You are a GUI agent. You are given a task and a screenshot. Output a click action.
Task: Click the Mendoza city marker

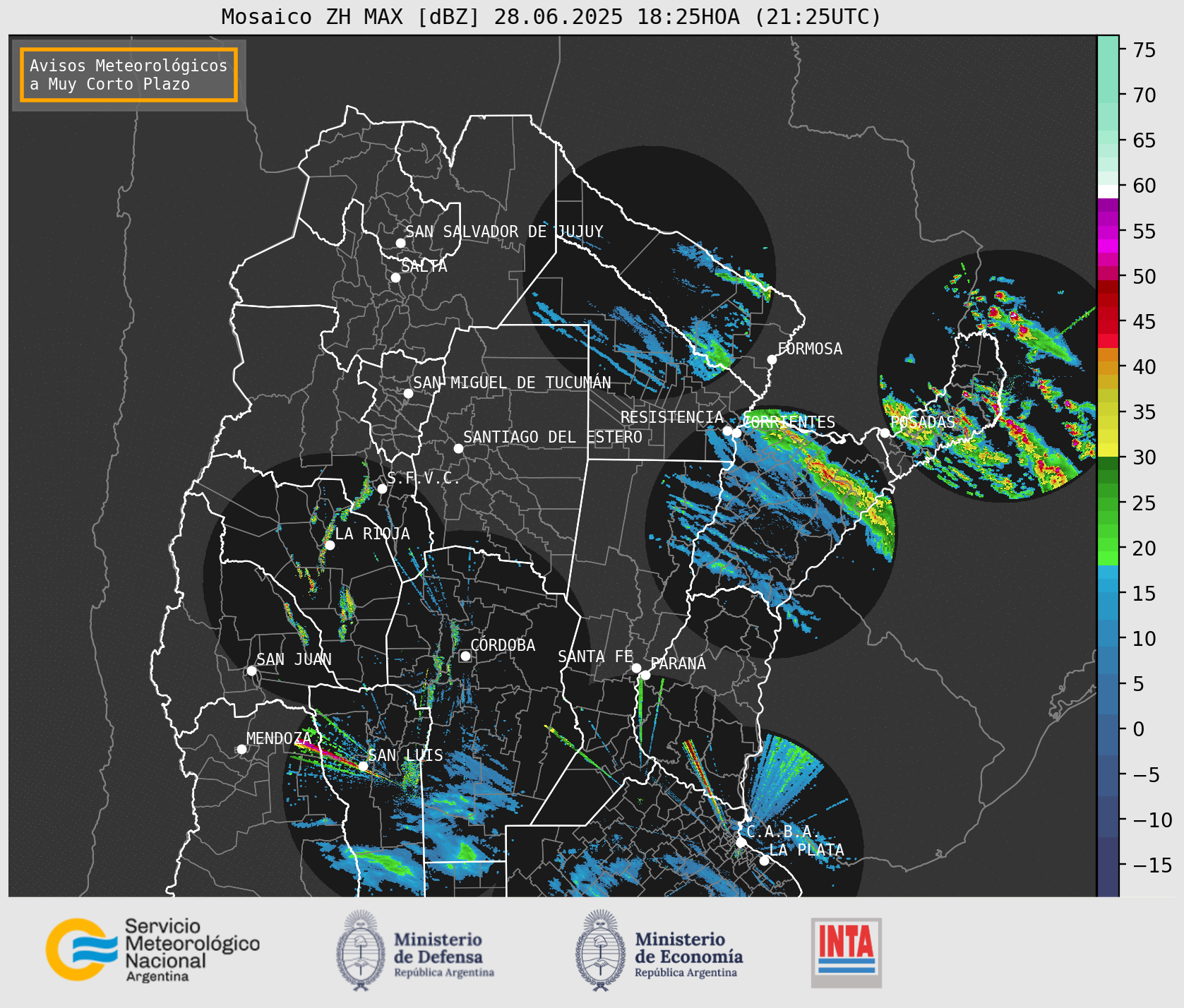[241, 749]
